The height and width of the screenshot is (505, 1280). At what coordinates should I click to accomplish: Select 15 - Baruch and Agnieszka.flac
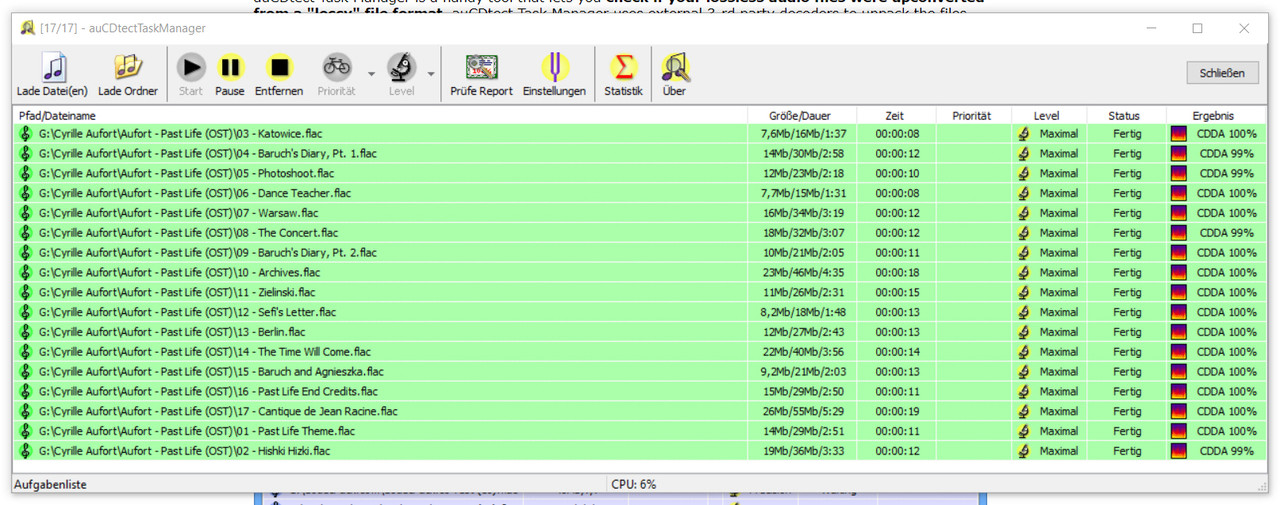click(x=640, y=372)
